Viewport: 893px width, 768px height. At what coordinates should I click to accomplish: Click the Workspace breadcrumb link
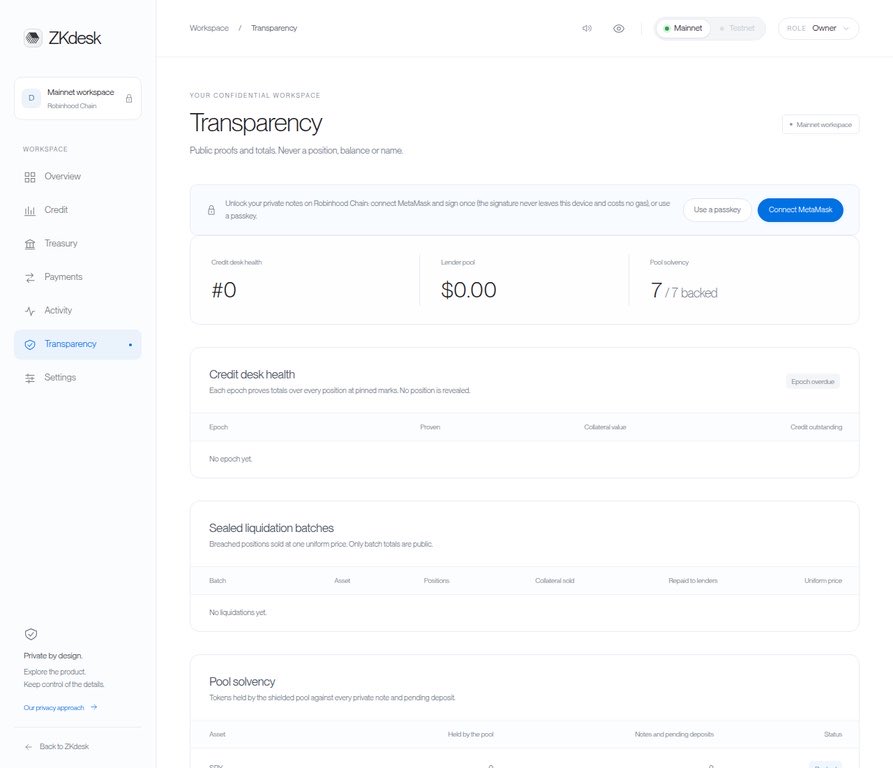(x=209, y=28)
